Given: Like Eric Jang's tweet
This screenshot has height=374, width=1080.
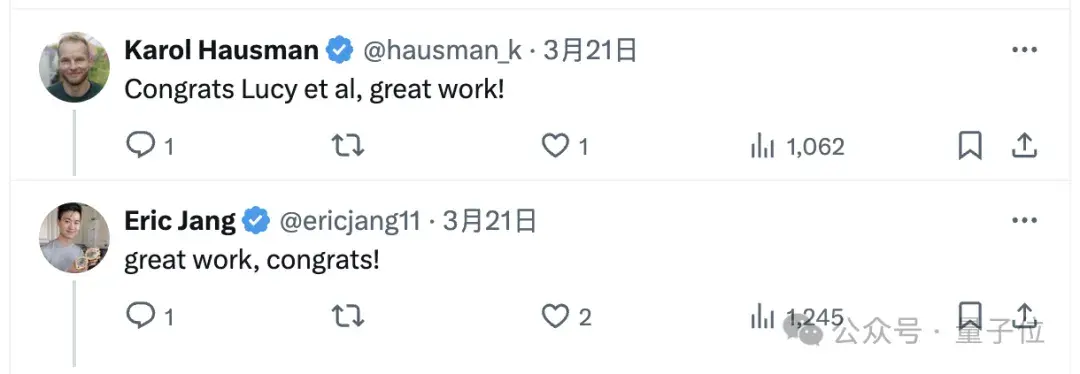Looking at the screenshot, I should pyautogui.click(x=554, y=317).
